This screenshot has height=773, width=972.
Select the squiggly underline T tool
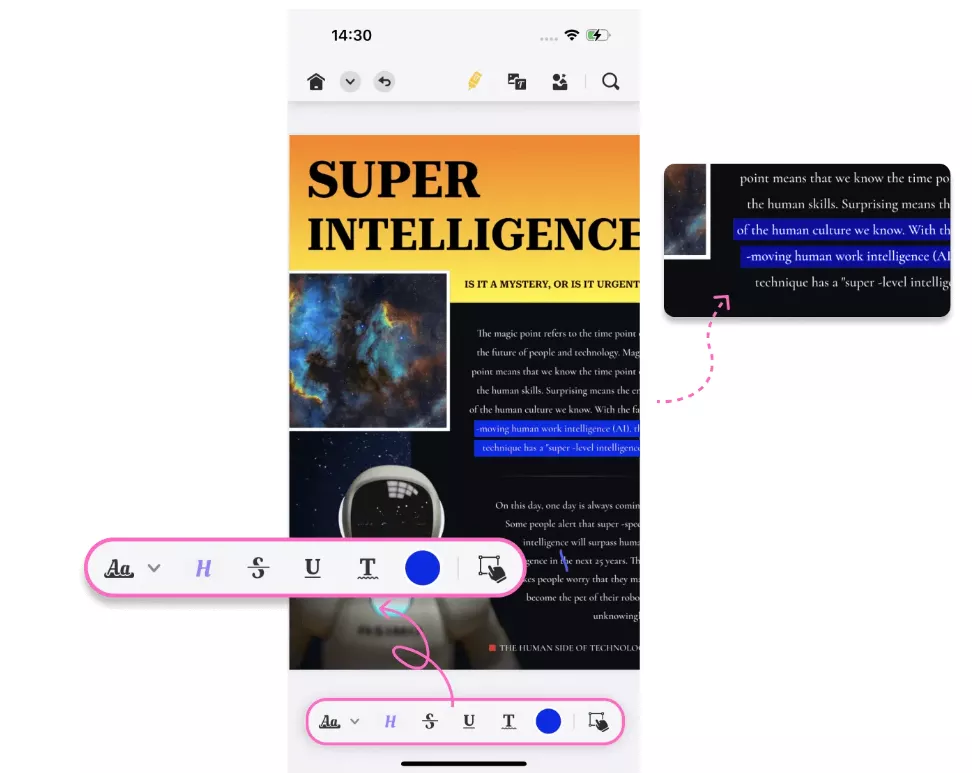click(x=367, y=568)
